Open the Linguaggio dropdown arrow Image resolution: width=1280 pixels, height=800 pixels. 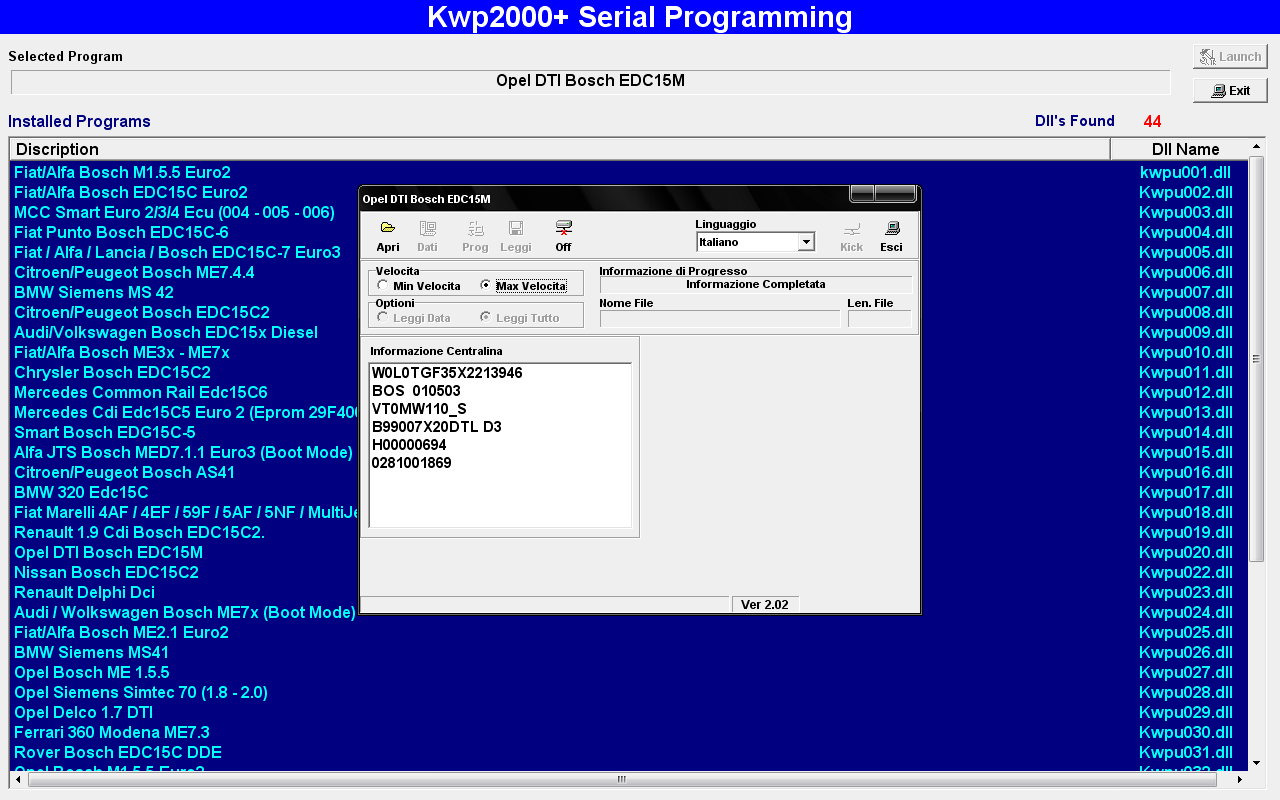coord(805,242)
